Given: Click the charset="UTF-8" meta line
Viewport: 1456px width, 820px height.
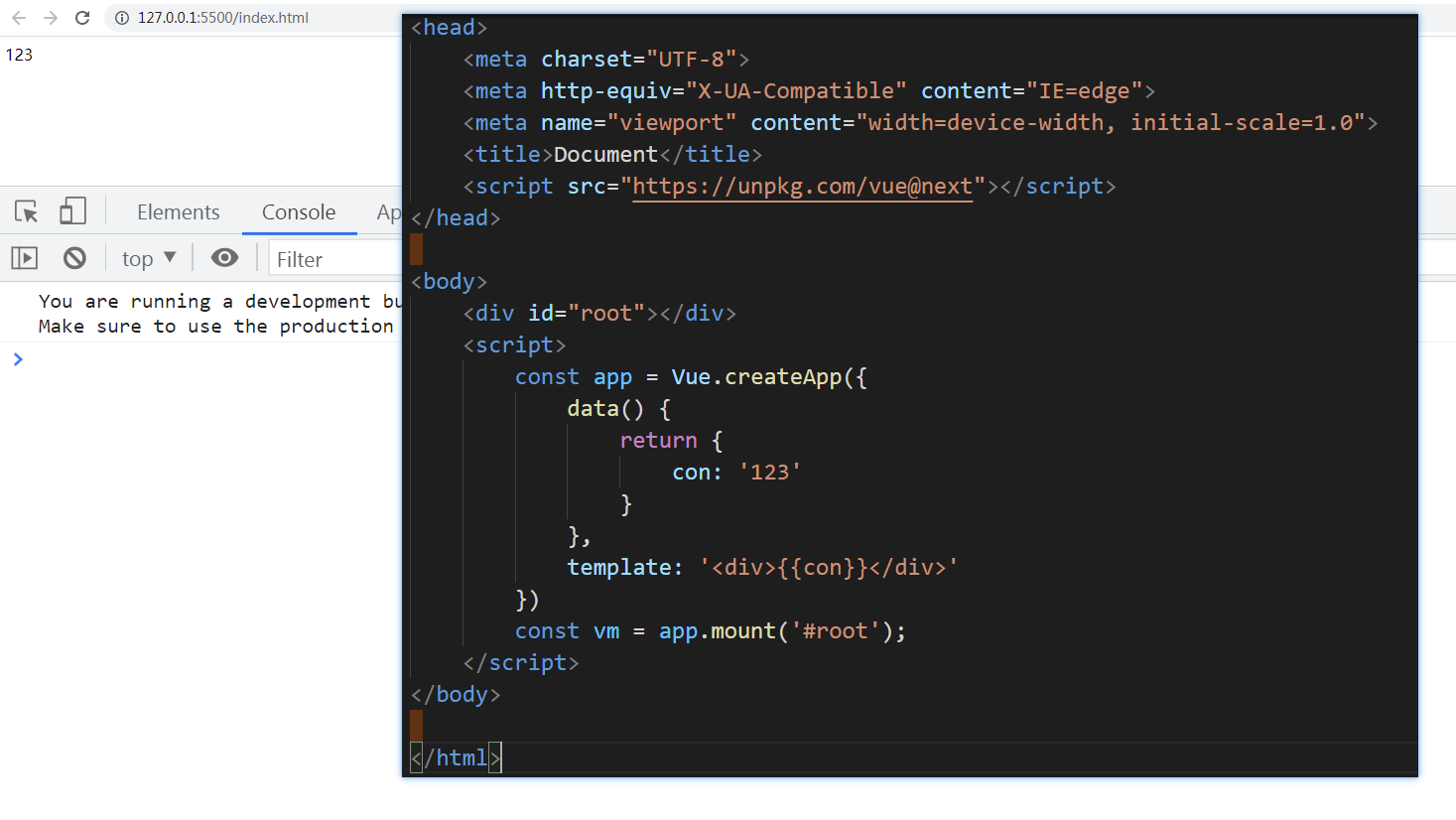Looking at the screenshot, I should pos(605,60).
